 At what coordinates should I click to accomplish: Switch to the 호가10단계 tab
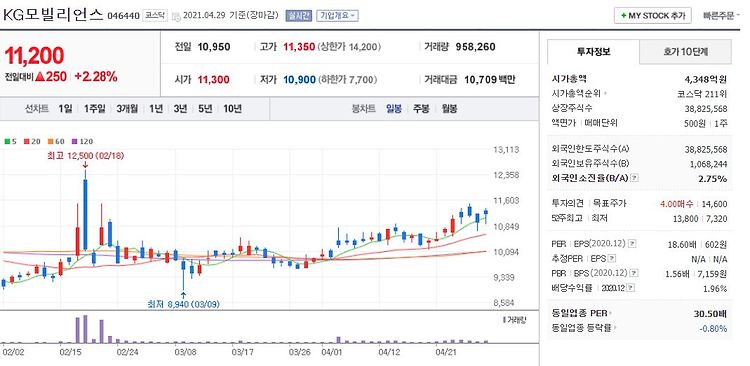click(x=685, y=52)
